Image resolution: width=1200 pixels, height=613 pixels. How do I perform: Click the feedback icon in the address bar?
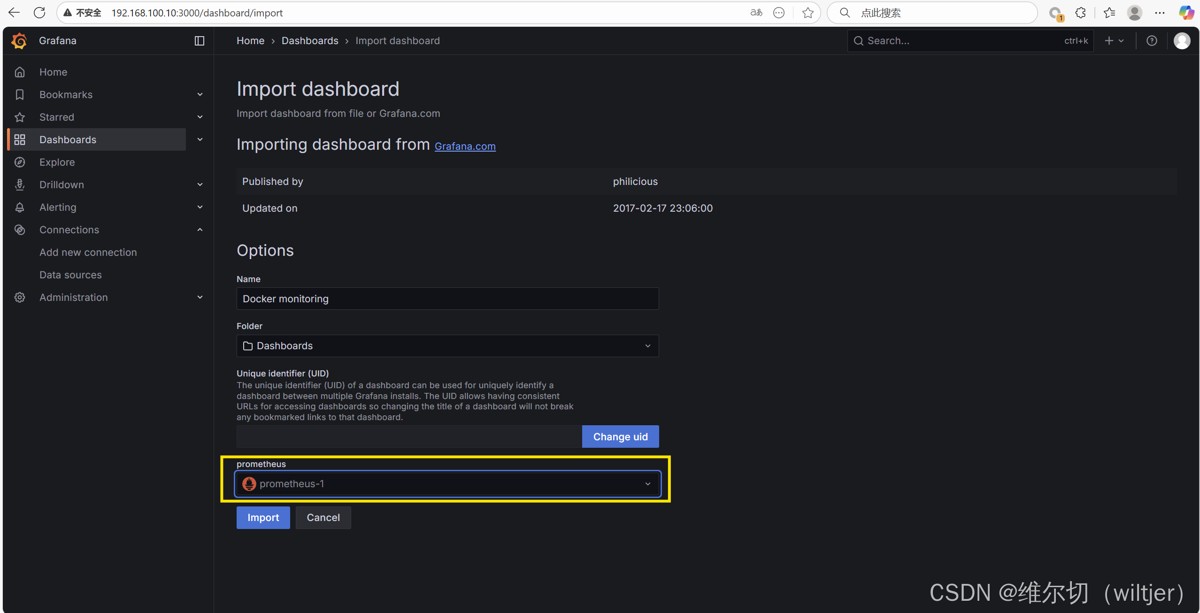[x=779, y=13]
